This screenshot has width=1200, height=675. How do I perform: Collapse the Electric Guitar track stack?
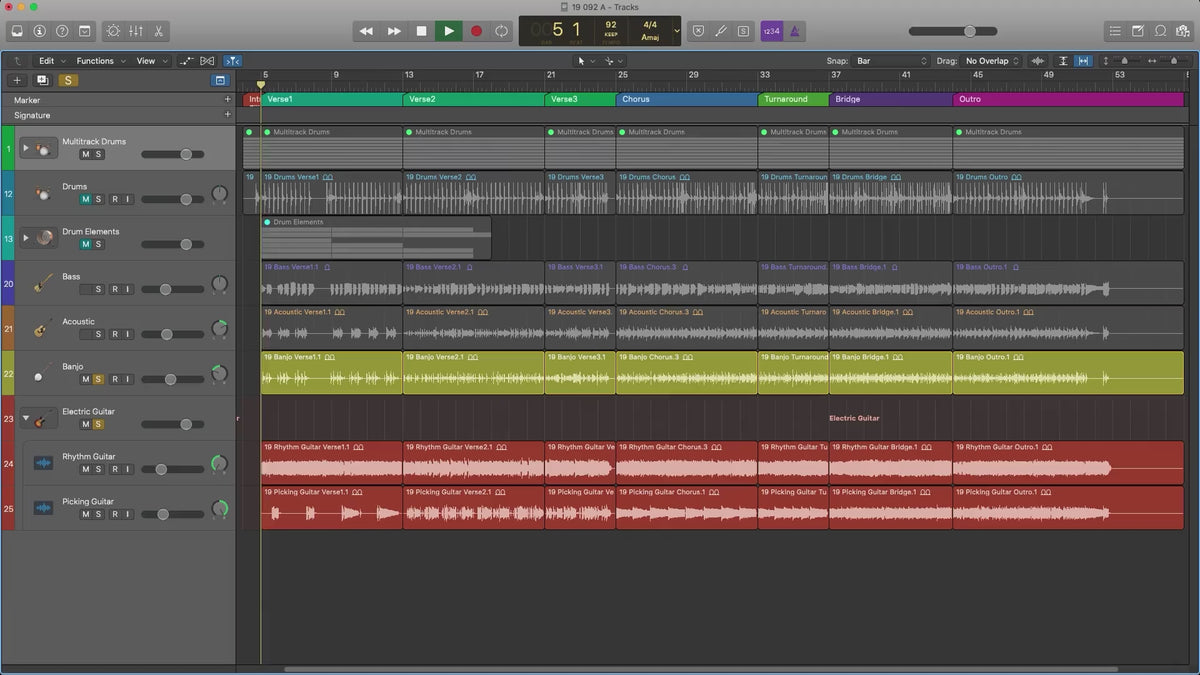click(24, 418)
